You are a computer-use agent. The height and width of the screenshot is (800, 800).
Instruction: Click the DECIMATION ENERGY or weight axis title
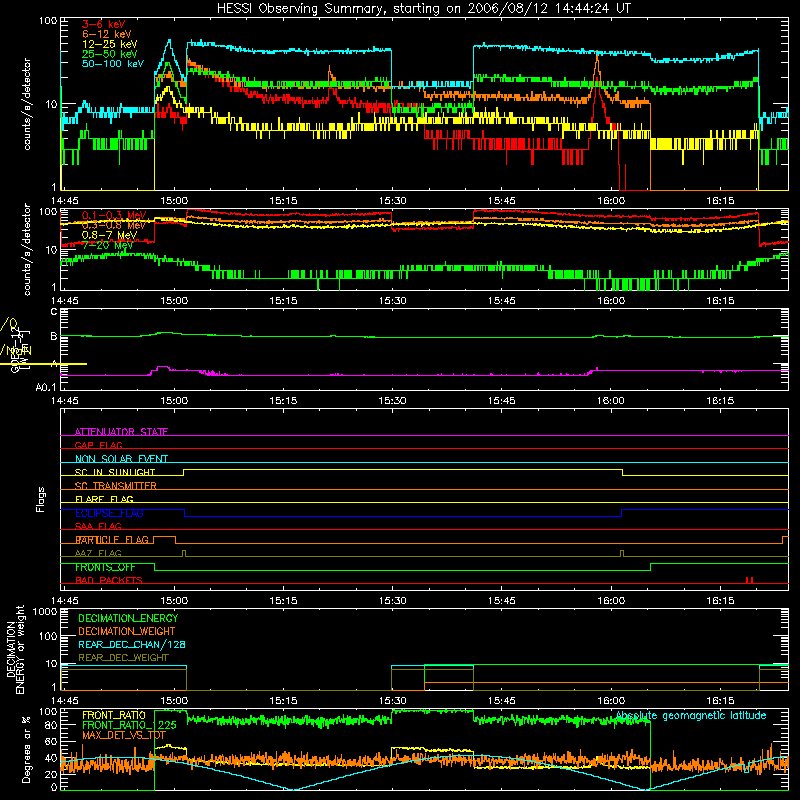15,649
